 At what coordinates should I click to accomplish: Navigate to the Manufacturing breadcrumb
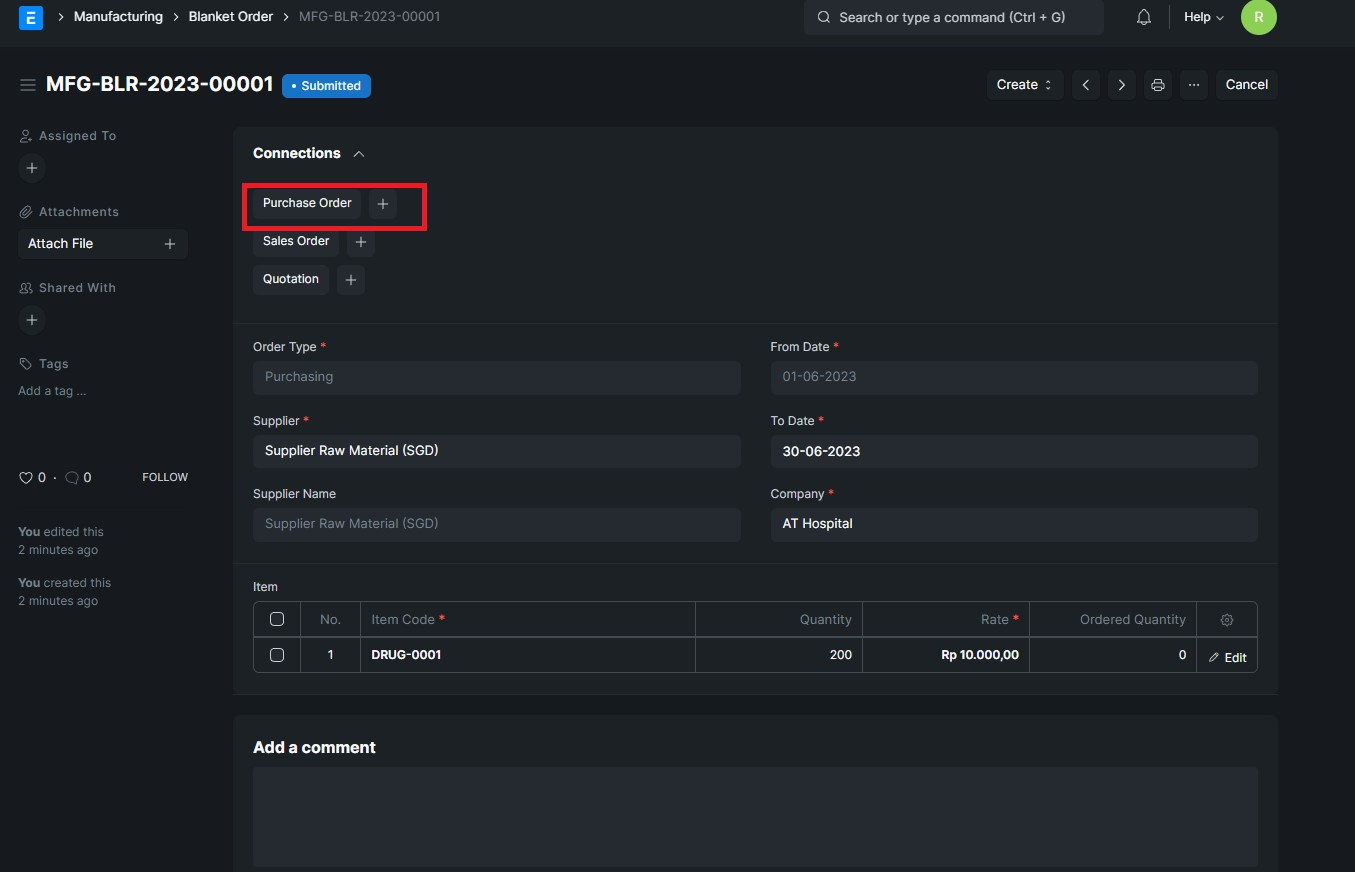point(117,16)
